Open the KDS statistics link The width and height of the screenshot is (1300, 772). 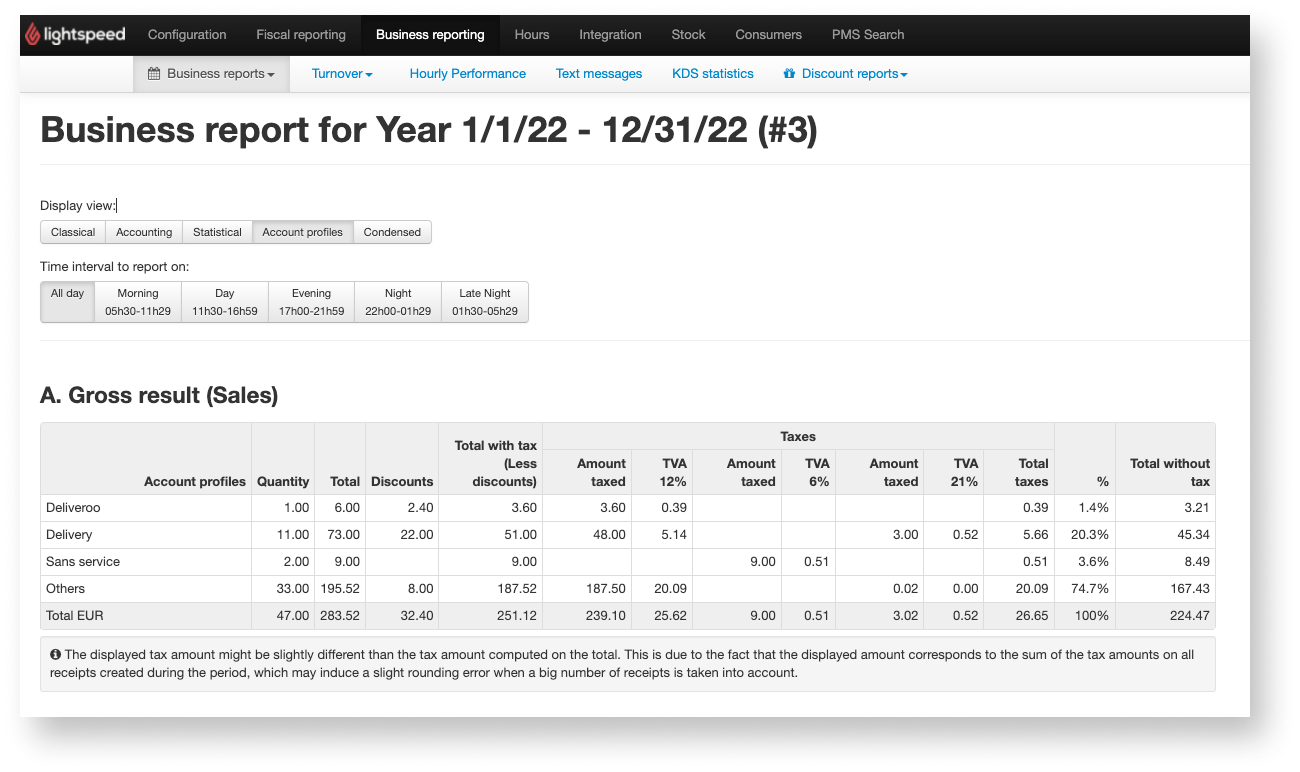[713, 74]
